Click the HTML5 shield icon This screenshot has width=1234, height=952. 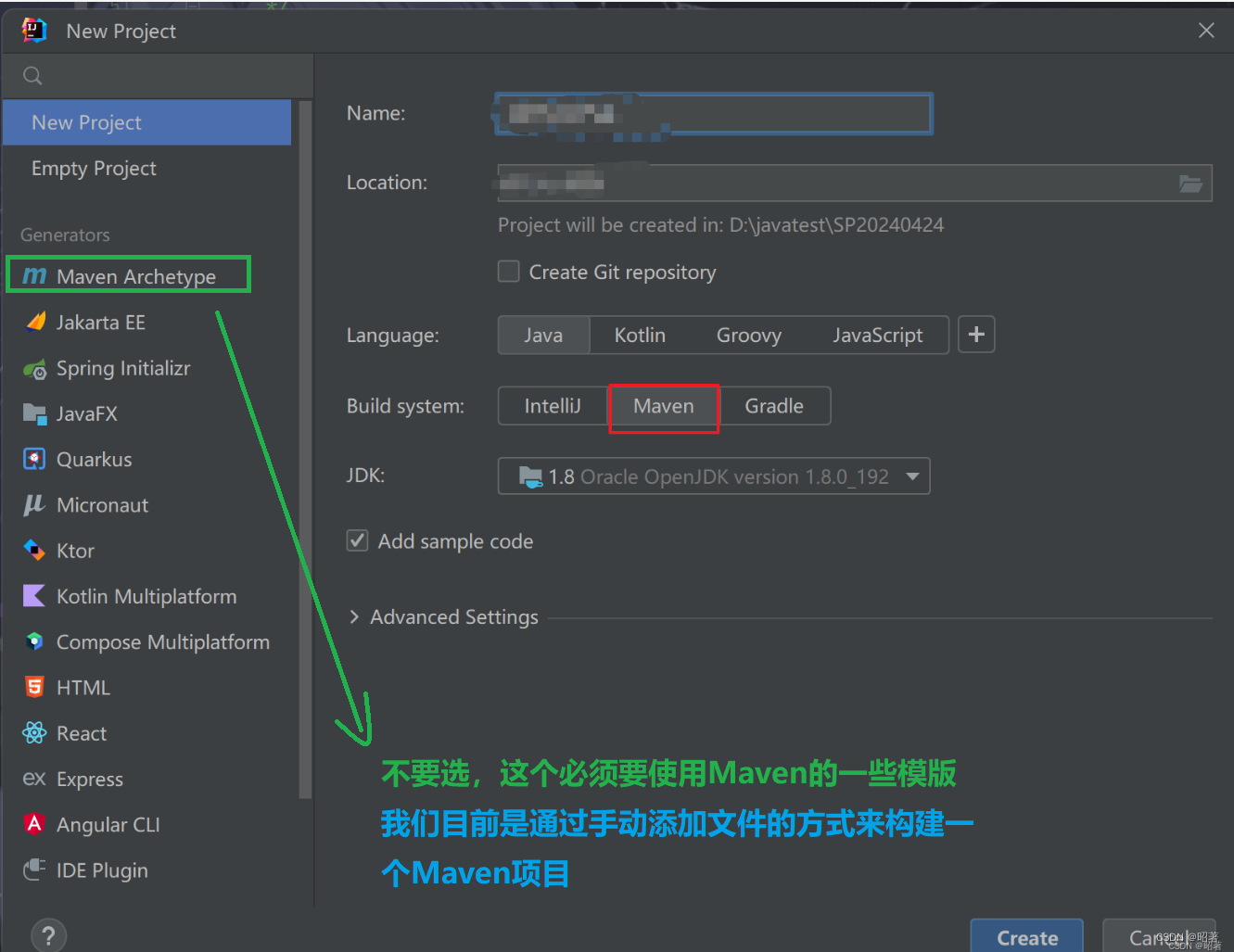point(34,687)
